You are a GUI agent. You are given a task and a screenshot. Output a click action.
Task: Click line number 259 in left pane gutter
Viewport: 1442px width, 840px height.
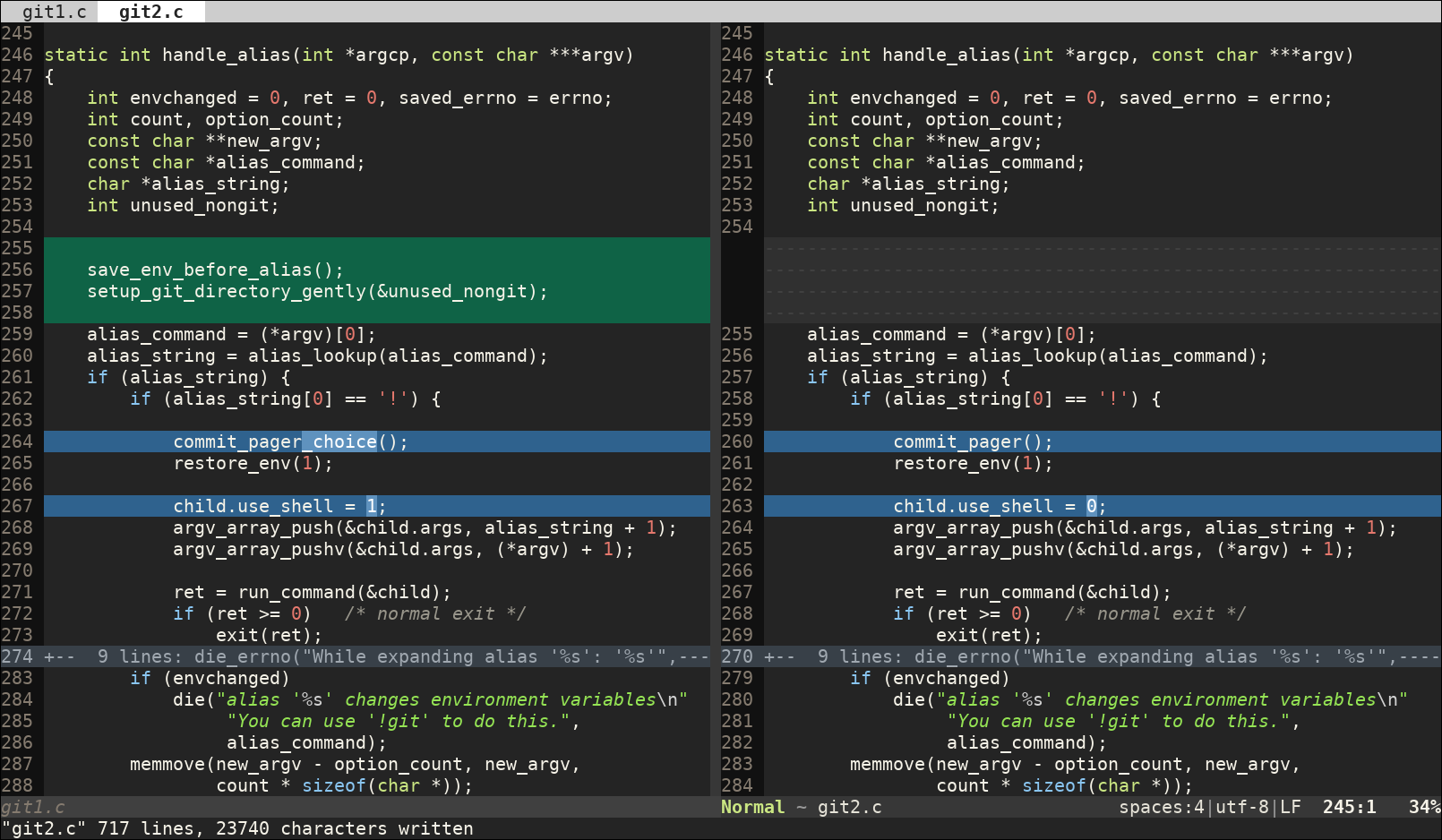pos(17,334)
